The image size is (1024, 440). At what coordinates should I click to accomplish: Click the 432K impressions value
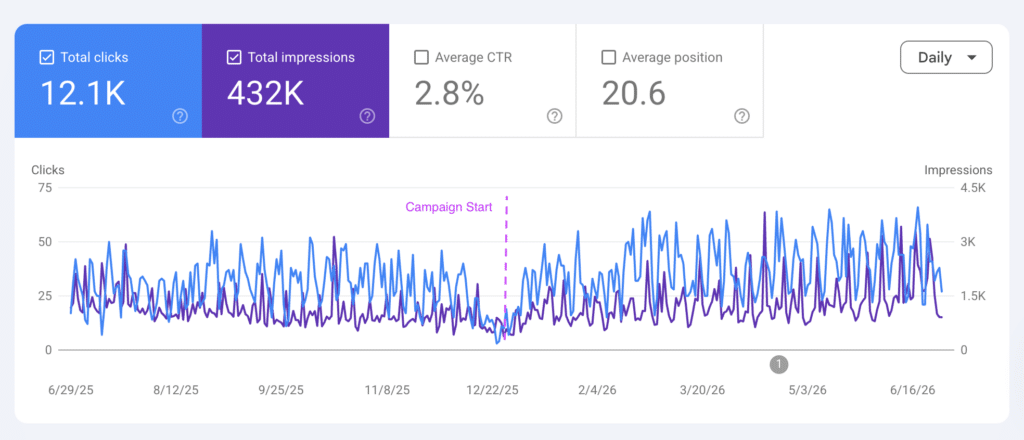coord(265,93)
